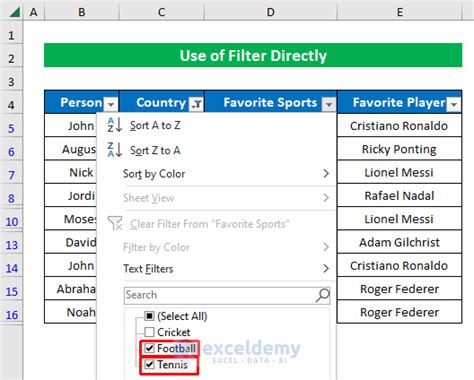The image size is (474, 380).
Task: Click the "Person" header cell
Action: pyautogui.click(x=82, y=102)
